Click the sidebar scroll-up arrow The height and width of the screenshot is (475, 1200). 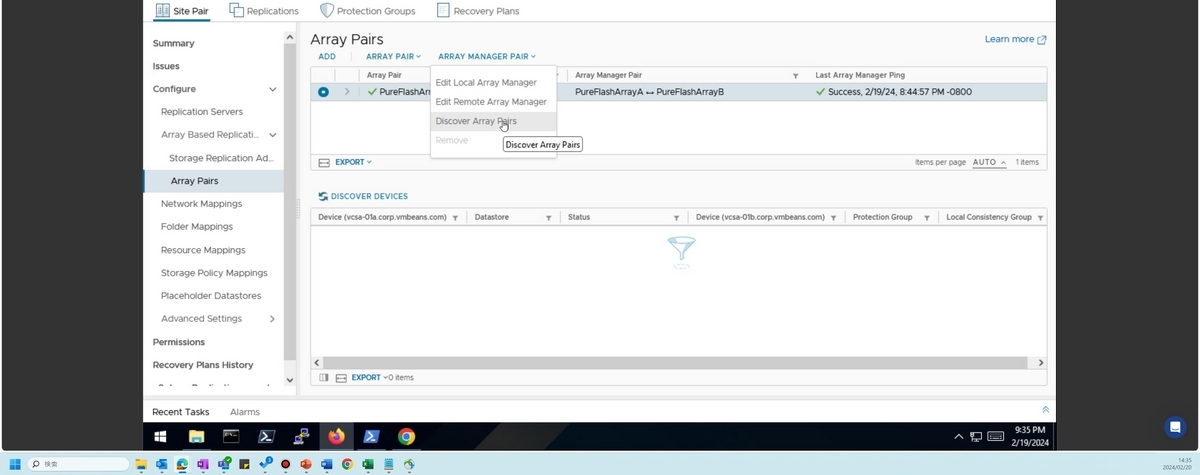[x=290, y=38]
